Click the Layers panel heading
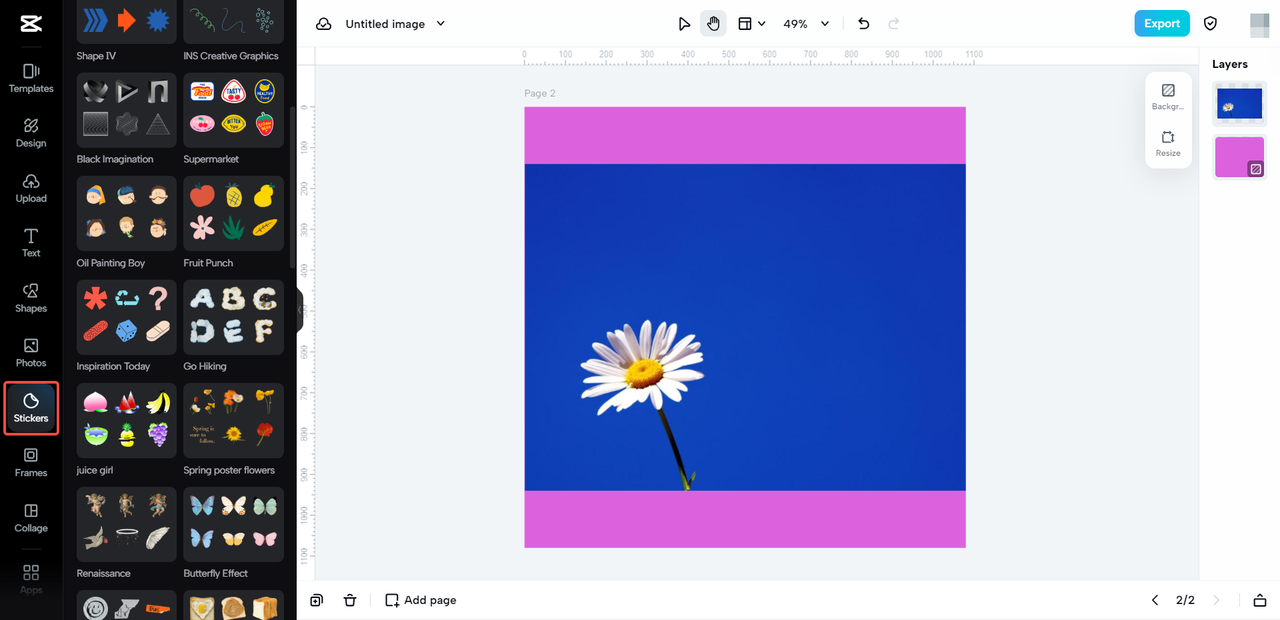Screen dimensions: 1280x620 (1230, 64)
